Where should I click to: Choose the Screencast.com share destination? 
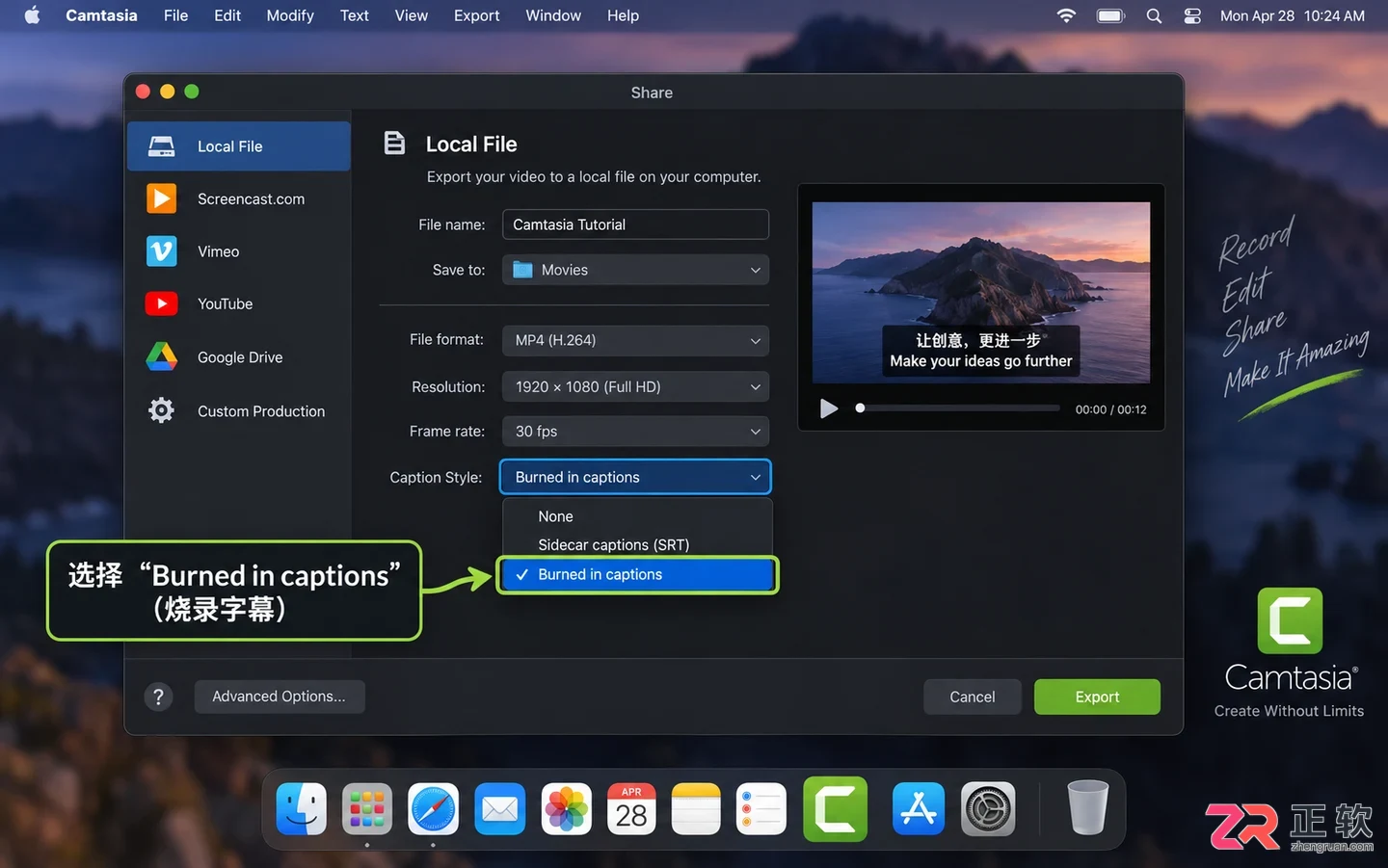(238, 198)
